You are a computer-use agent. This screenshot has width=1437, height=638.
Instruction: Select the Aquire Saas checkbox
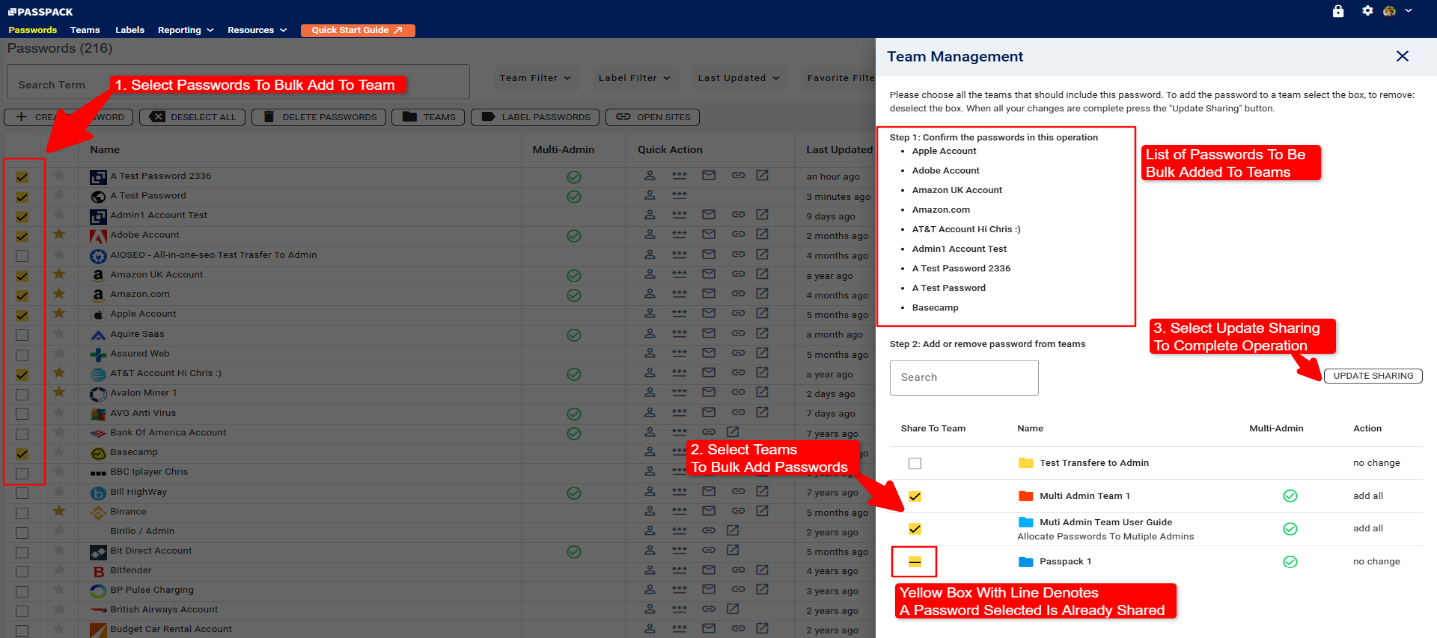click(x=22, y=334)
